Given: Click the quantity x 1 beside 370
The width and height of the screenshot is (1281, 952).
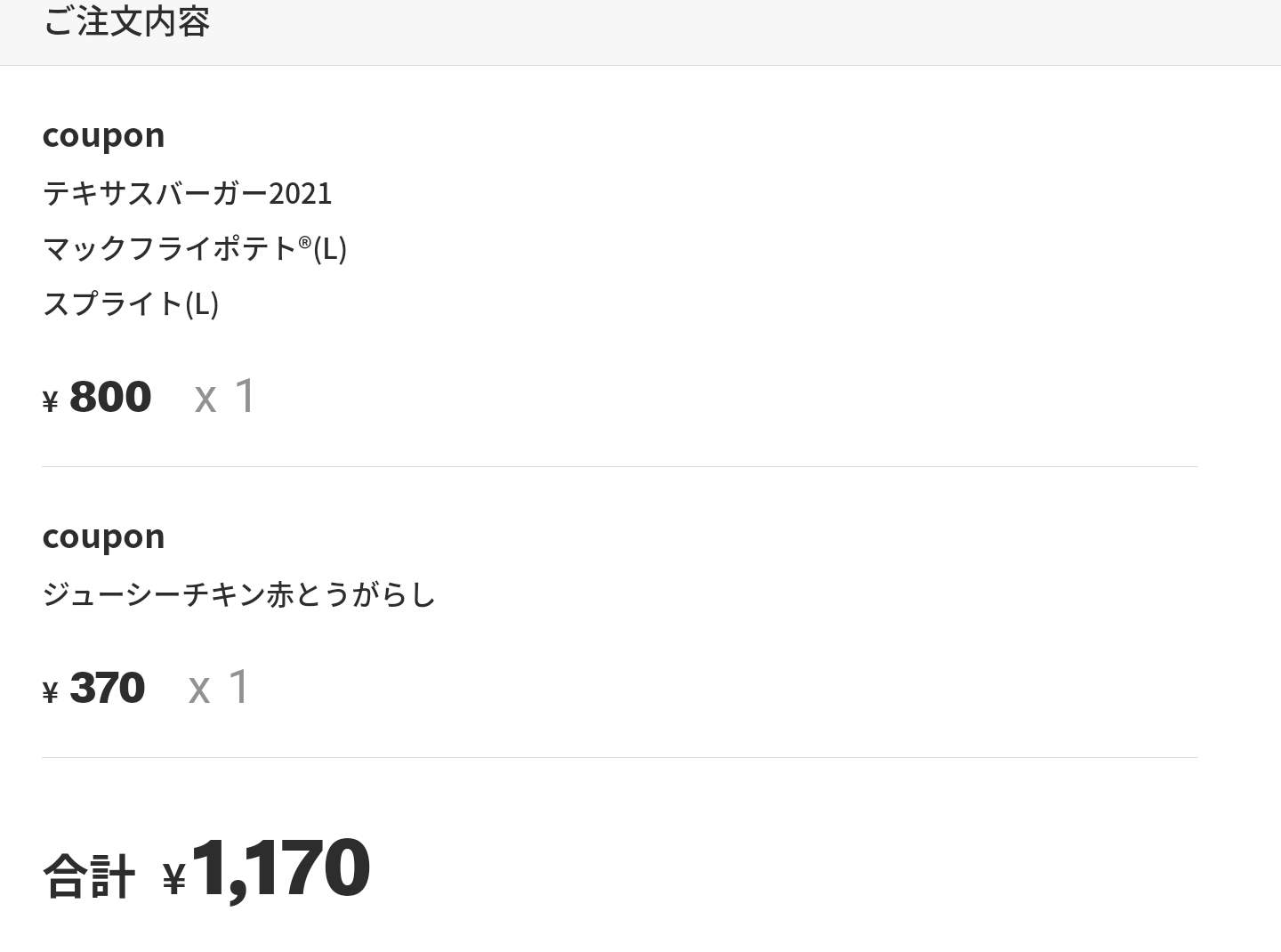Looking at the screenshot, I should [220, 687].
